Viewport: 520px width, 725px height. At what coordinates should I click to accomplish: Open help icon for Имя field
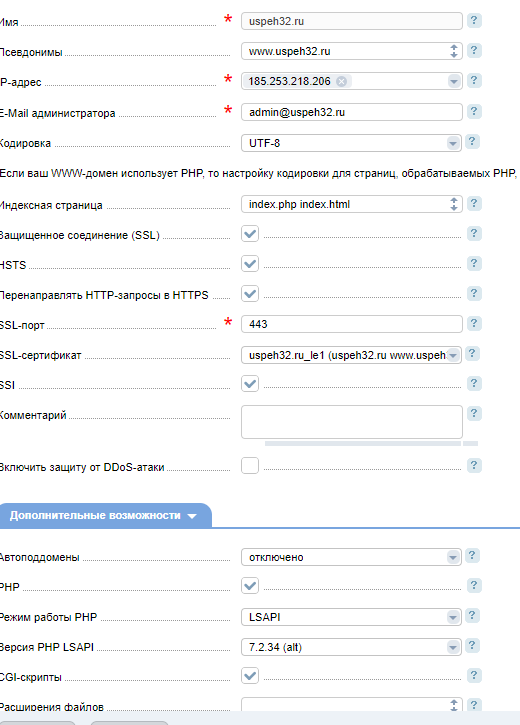(474, 20)
